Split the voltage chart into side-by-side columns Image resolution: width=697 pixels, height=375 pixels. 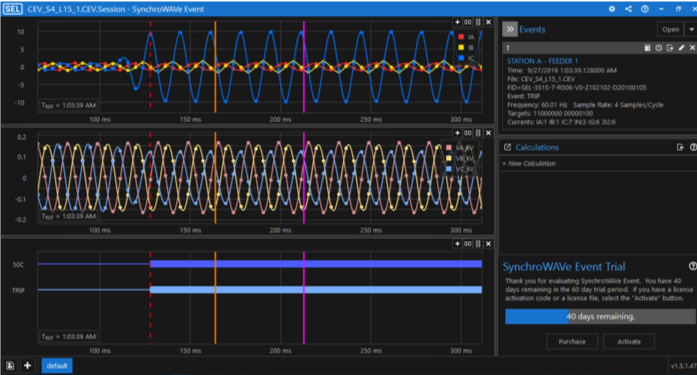468,133
